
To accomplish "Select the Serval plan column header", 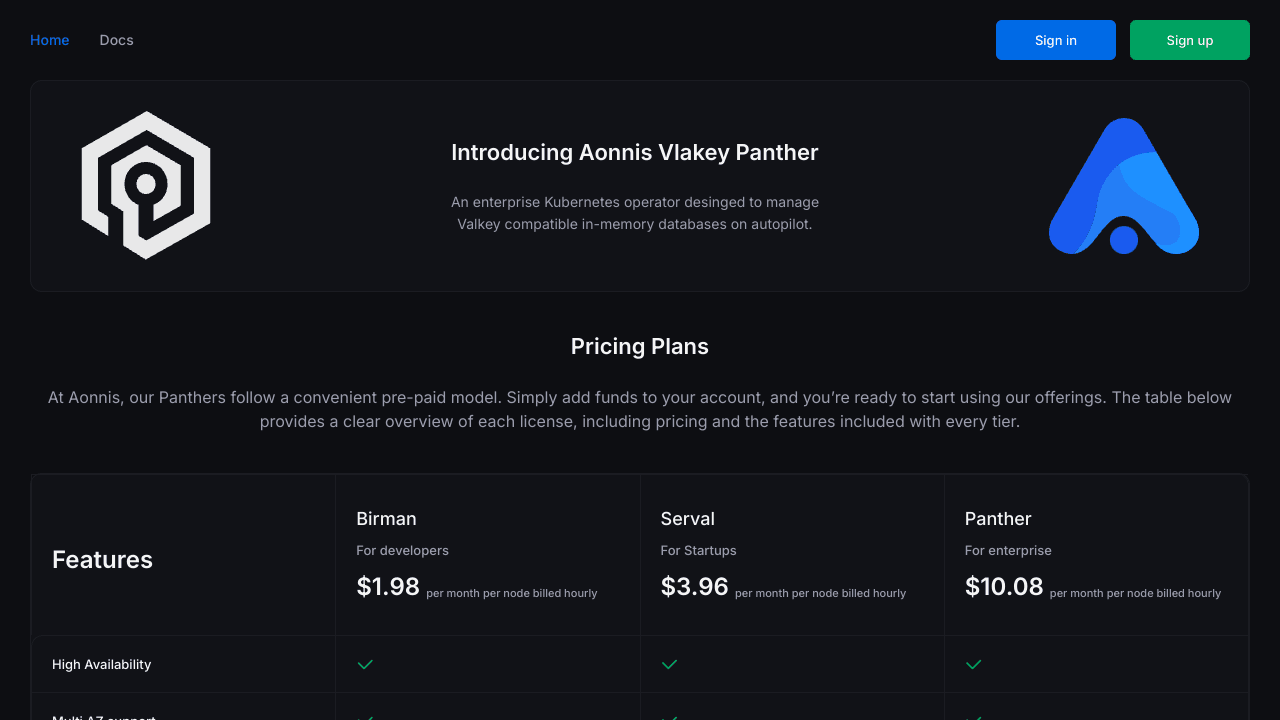I will [x=687, y=519].
